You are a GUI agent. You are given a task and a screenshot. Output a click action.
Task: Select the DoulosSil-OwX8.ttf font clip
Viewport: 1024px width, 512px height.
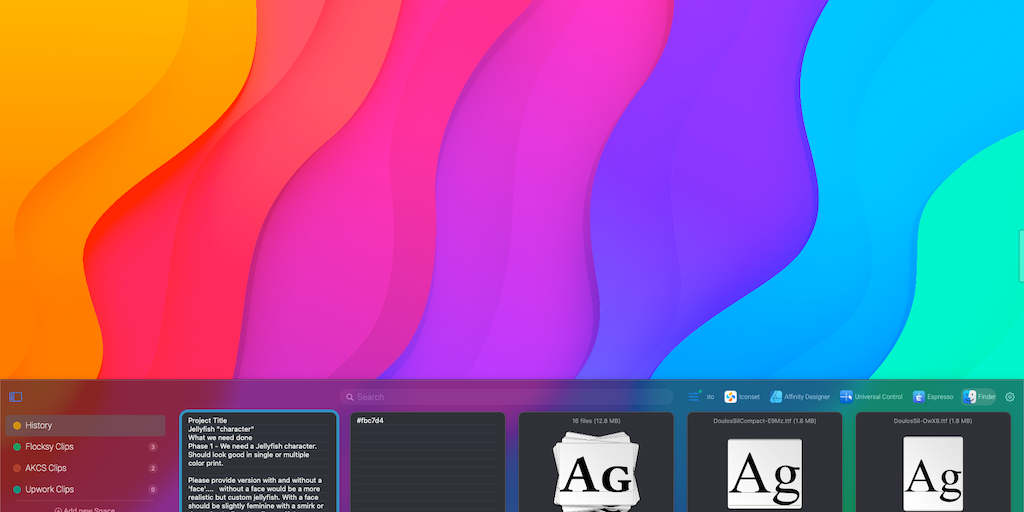[933, 462]
